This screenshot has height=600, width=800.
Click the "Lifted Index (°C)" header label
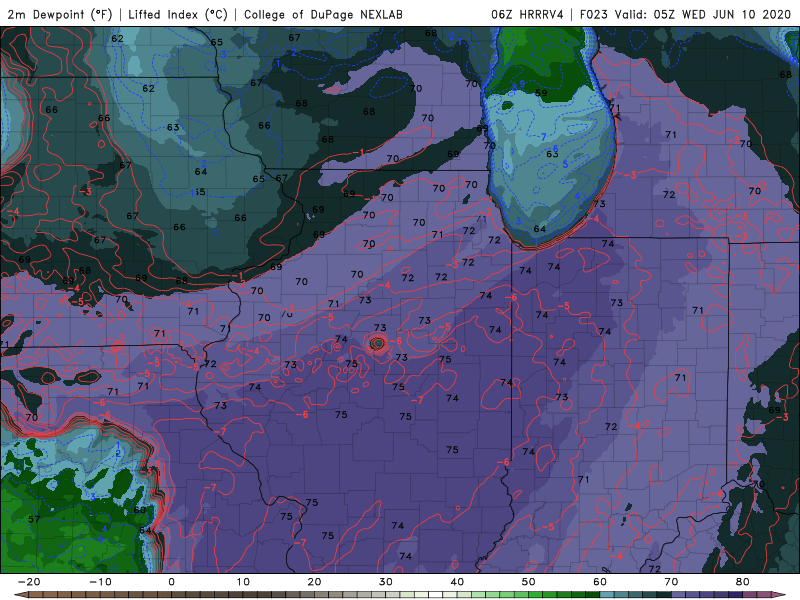178,14
